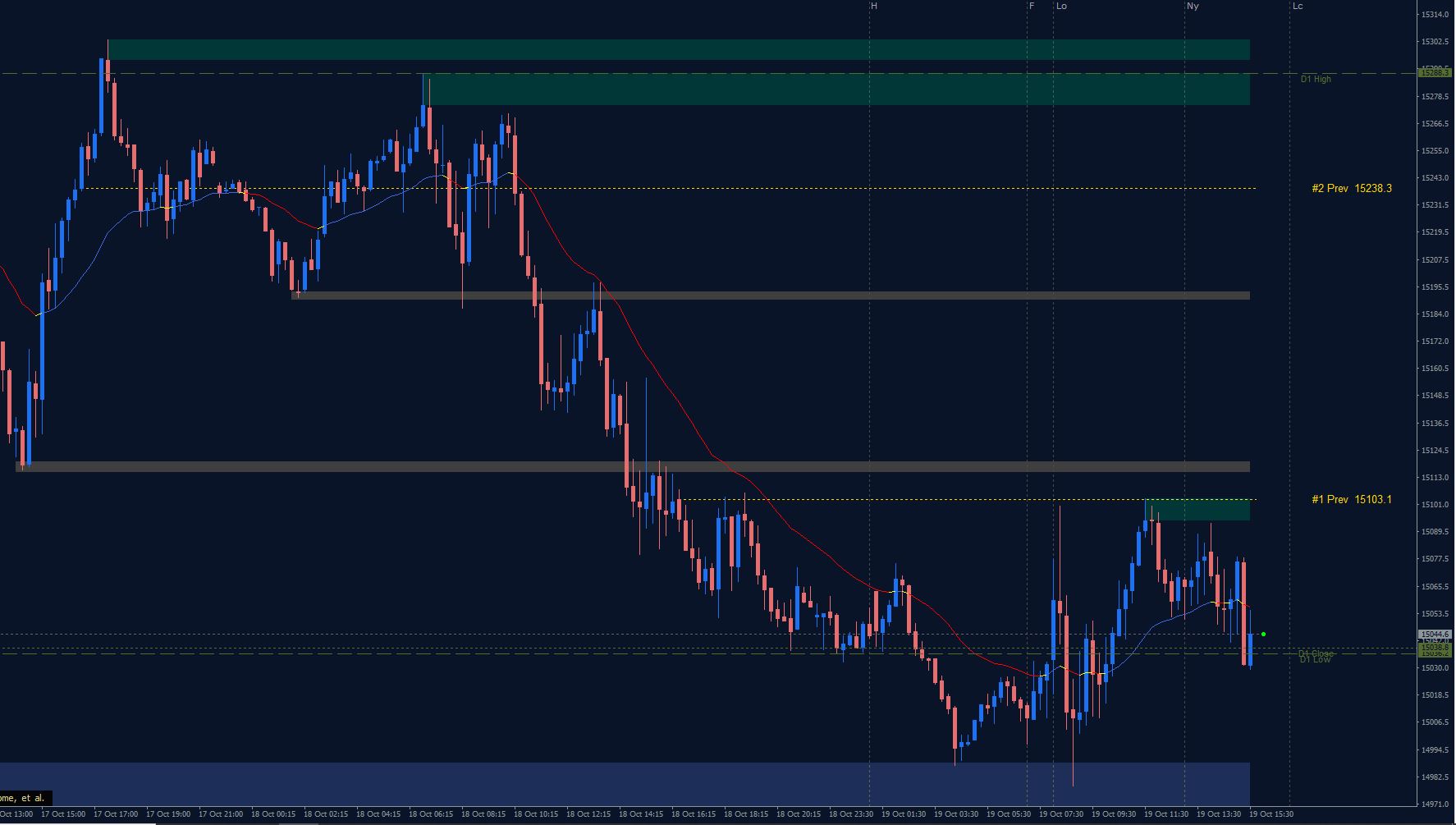Select the topmost dark-green zone rectangle
Viewport: 1456px width, 825px height.
click(679, 49)
